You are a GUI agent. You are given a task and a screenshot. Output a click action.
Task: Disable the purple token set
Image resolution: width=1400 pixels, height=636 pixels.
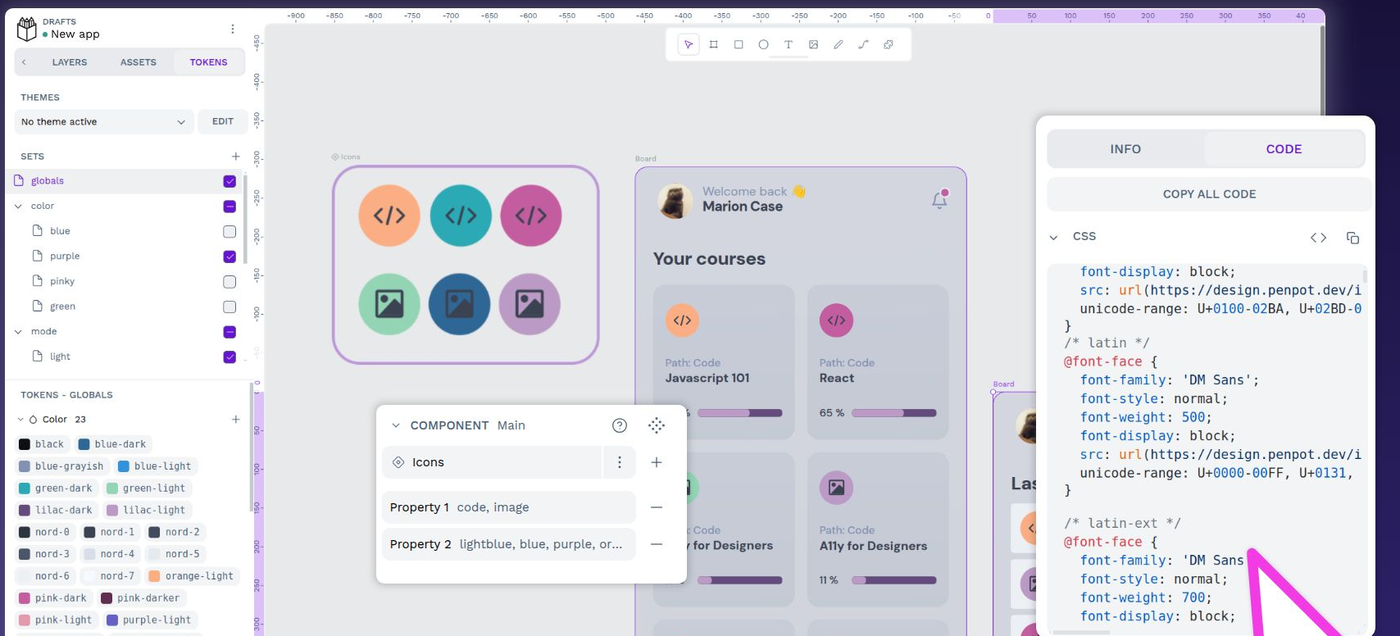coord(230,256)
